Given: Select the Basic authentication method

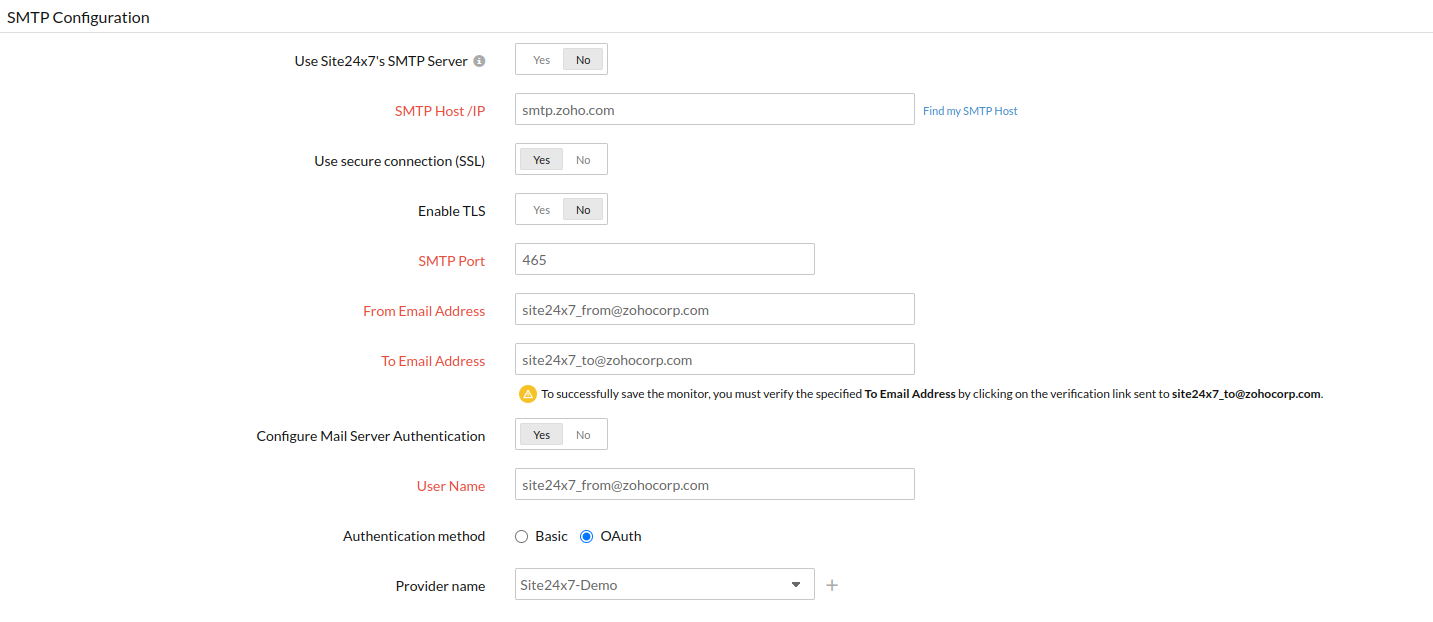Looking at the screenshot, I should tap(521, 536).
